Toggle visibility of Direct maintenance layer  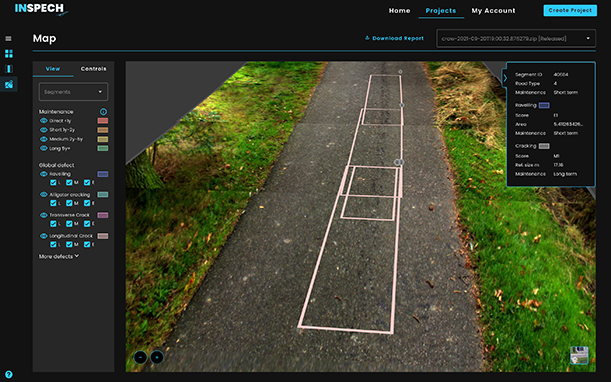(44, 121)
